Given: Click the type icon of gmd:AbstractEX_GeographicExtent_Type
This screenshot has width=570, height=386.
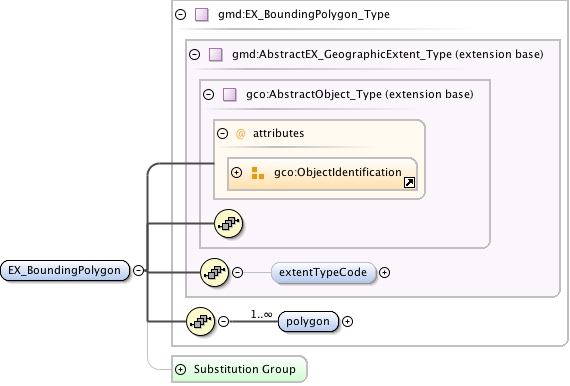Looking at the screenshot, I should coord(216,55).
